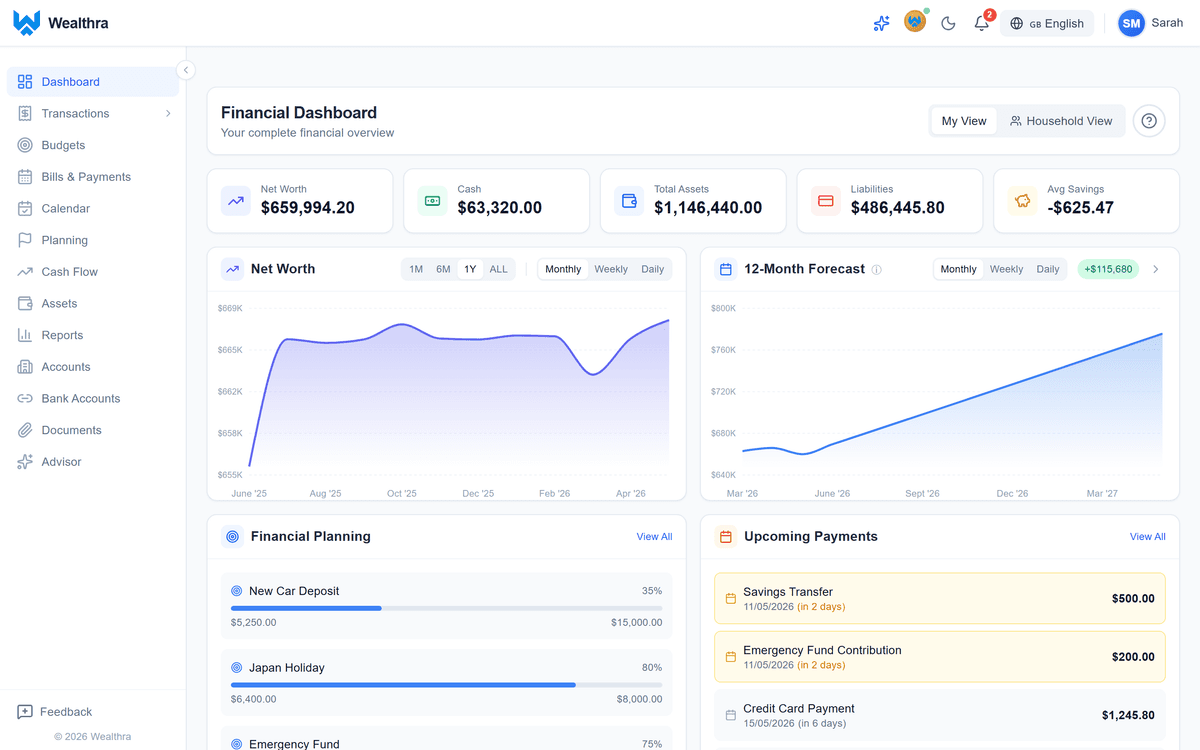Click the Upcoming Payments calendar icon

pyautogui.click(x=726, y=537)
